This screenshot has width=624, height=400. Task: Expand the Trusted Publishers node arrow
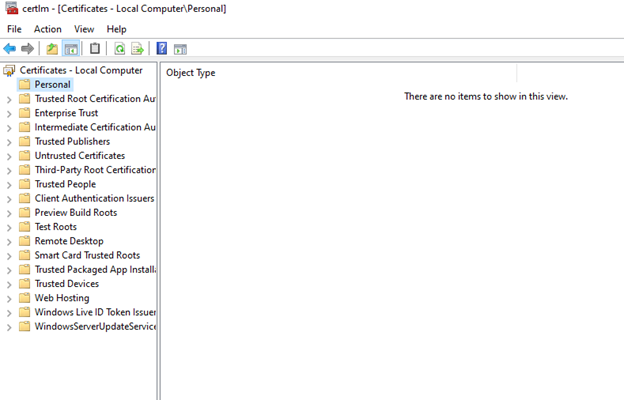coord(9,142)
